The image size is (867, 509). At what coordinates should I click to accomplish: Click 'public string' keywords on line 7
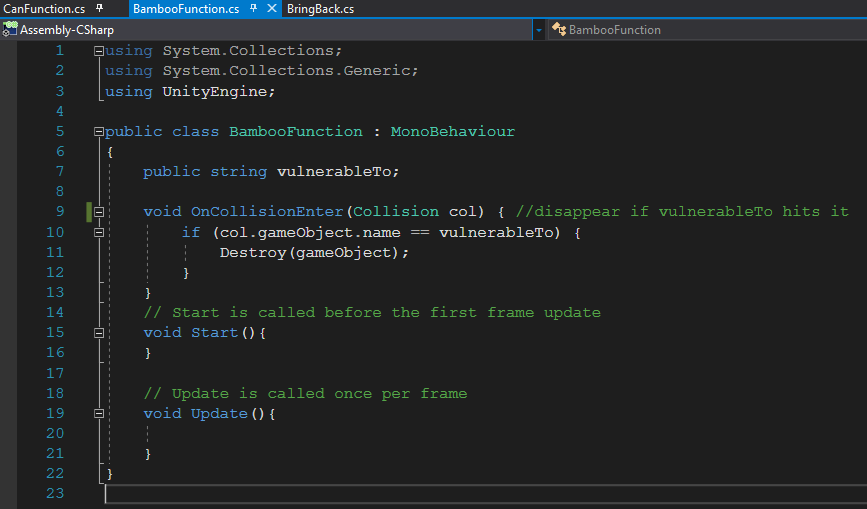(x=205, y=171)
